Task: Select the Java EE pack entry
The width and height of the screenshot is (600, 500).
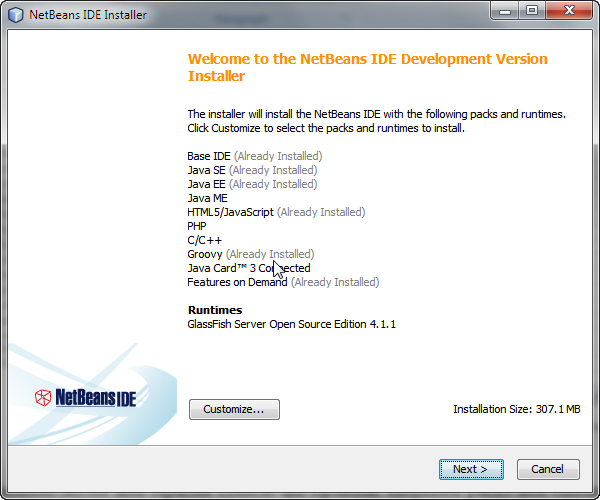Action: pos(252,184)
